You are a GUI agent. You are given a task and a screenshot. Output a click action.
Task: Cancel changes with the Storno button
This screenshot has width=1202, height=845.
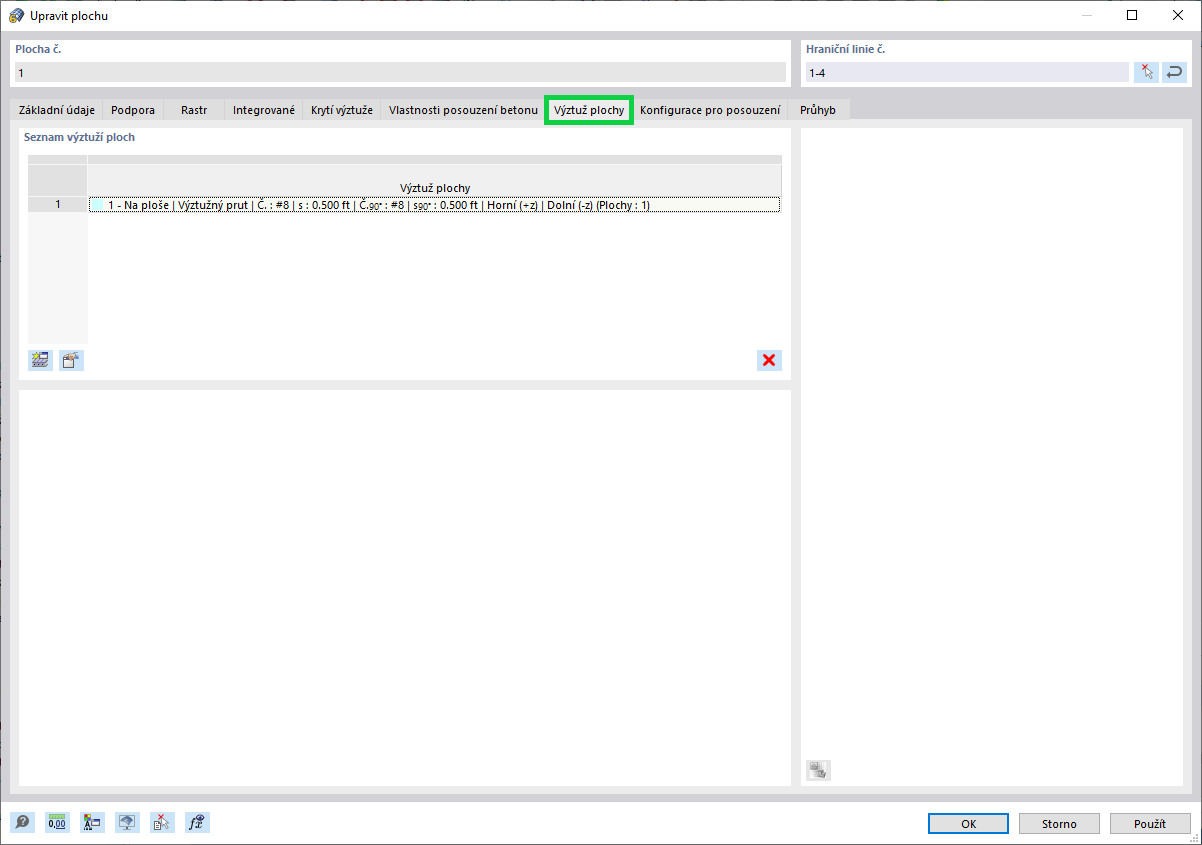(x=1059, y=823)
